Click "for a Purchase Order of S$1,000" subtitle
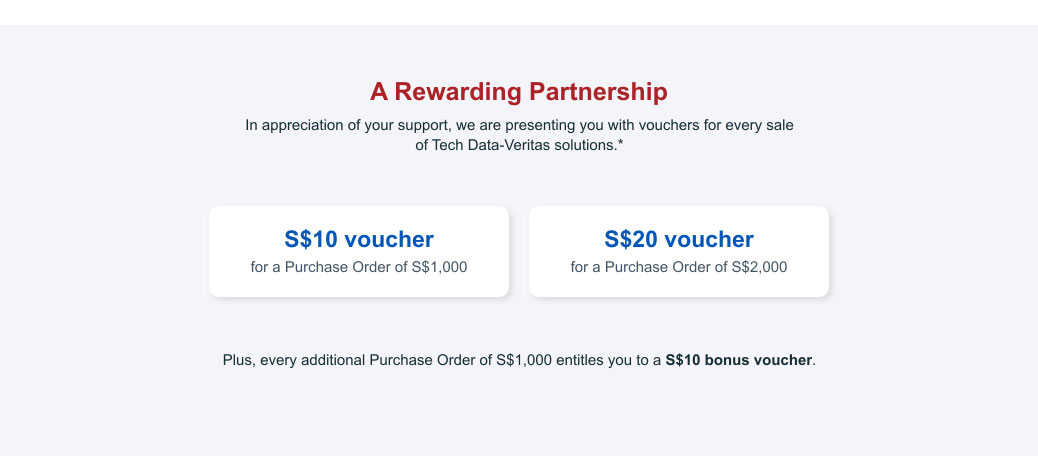This screenshot has height=457, width=1038. click(x=359, y=267)
